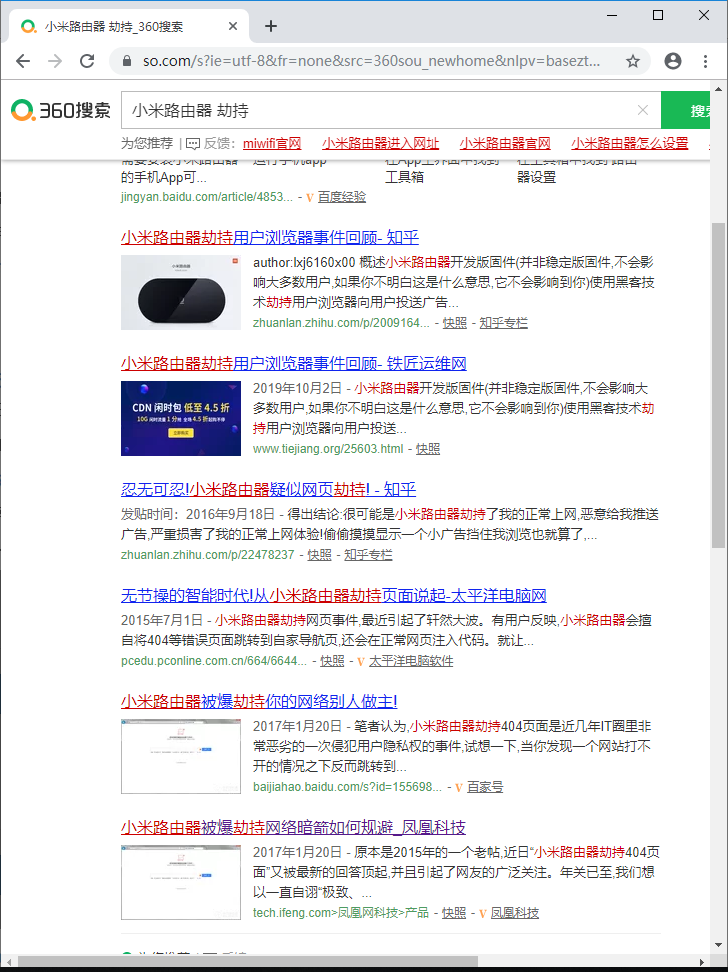Open a new browser tab
The height and width of the screenshot is (972, 728).
[x=270, y=26]
